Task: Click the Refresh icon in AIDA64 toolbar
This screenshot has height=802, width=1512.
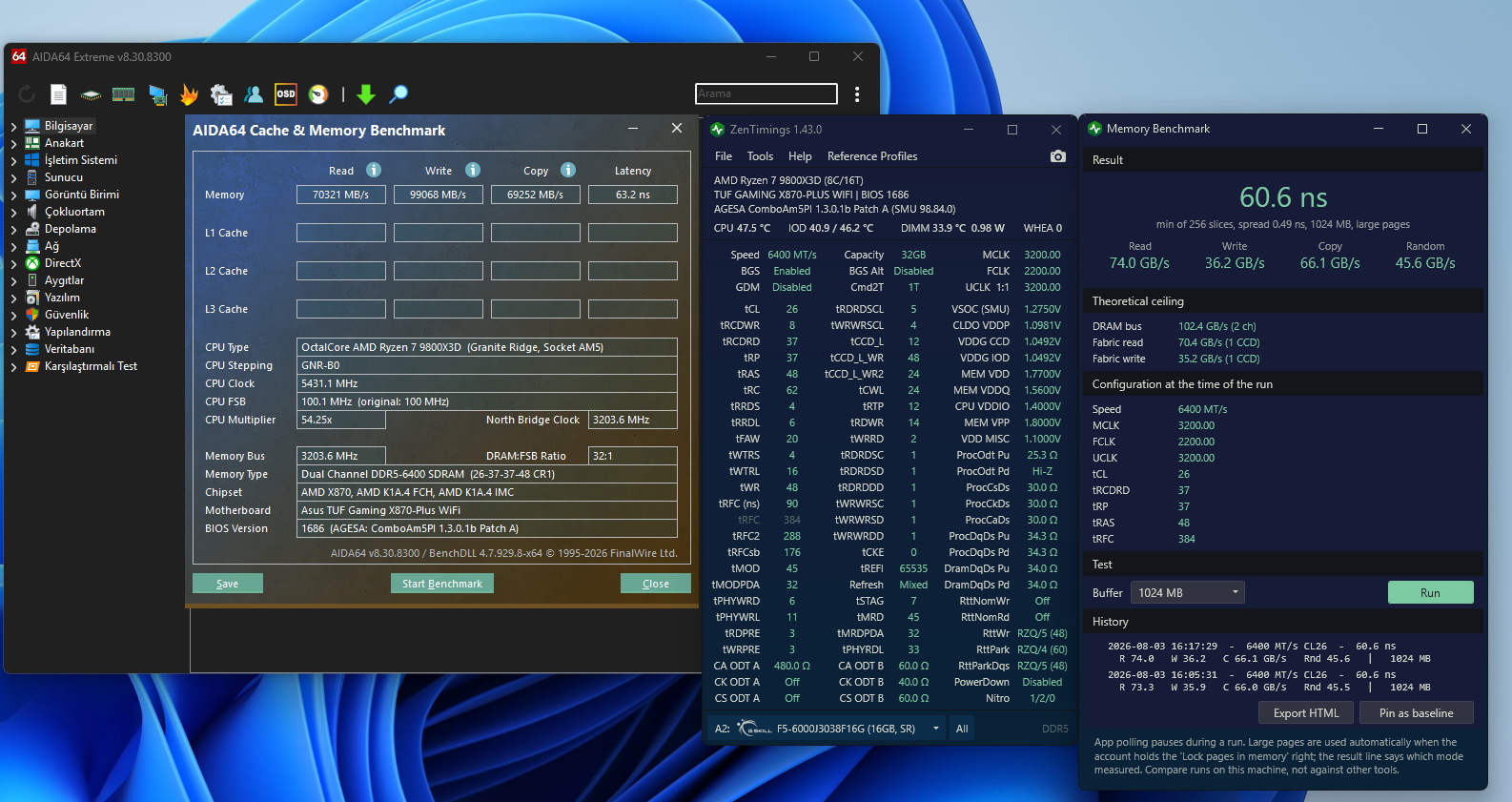Action: (x=27, y=93)
